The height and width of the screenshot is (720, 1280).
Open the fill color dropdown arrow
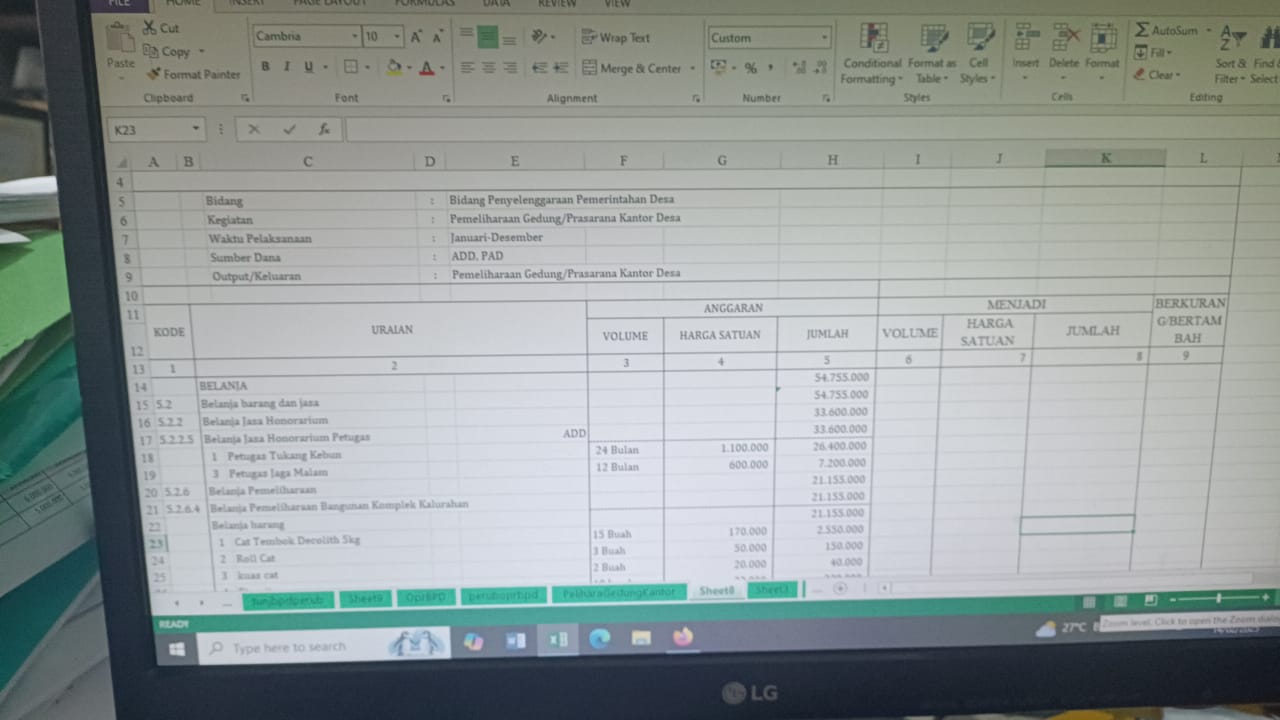coord(409,68)
